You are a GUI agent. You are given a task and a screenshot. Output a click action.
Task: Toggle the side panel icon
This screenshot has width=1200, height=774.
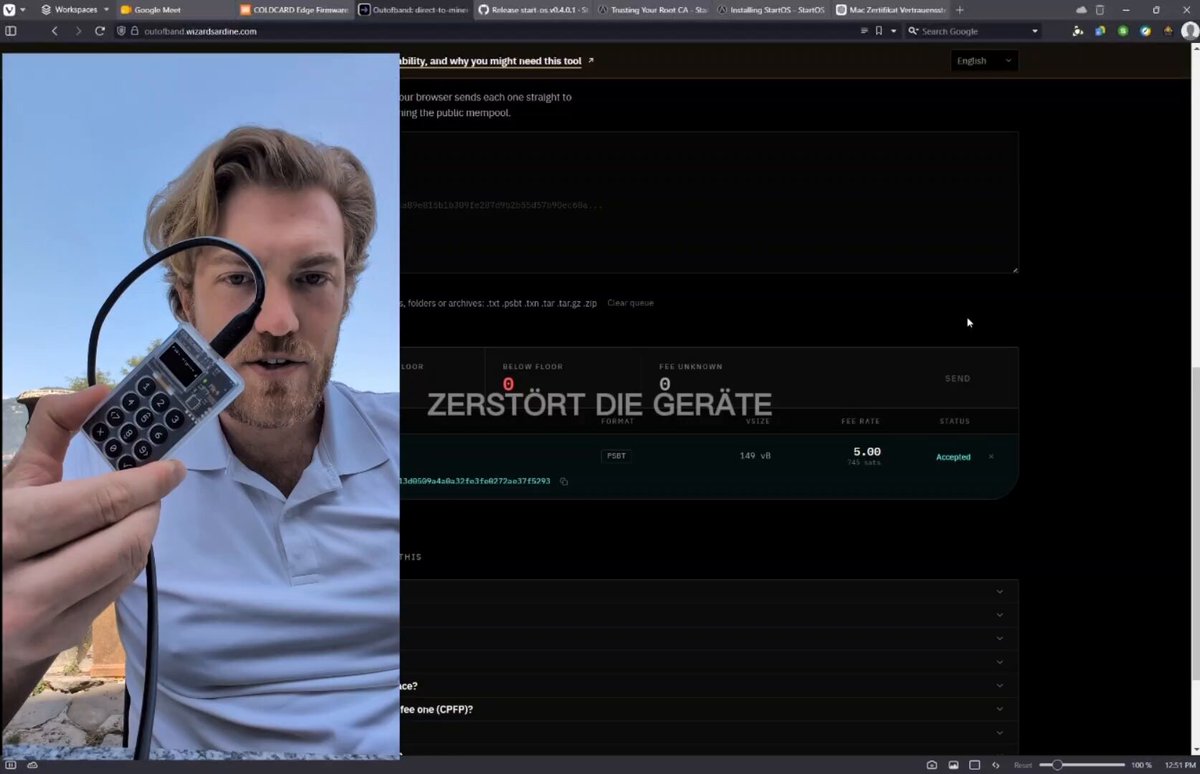[x=11, y=31]
